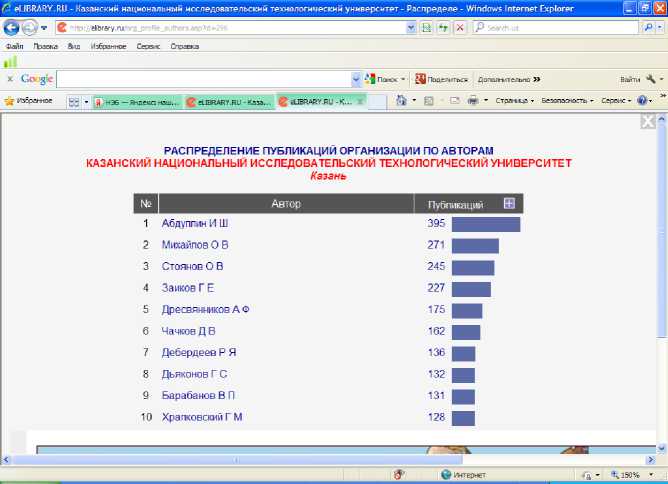The height and width of the screenshot is (484, 668).
Task: Expand the tab list dropdown arrow
Action: (86, 102)
